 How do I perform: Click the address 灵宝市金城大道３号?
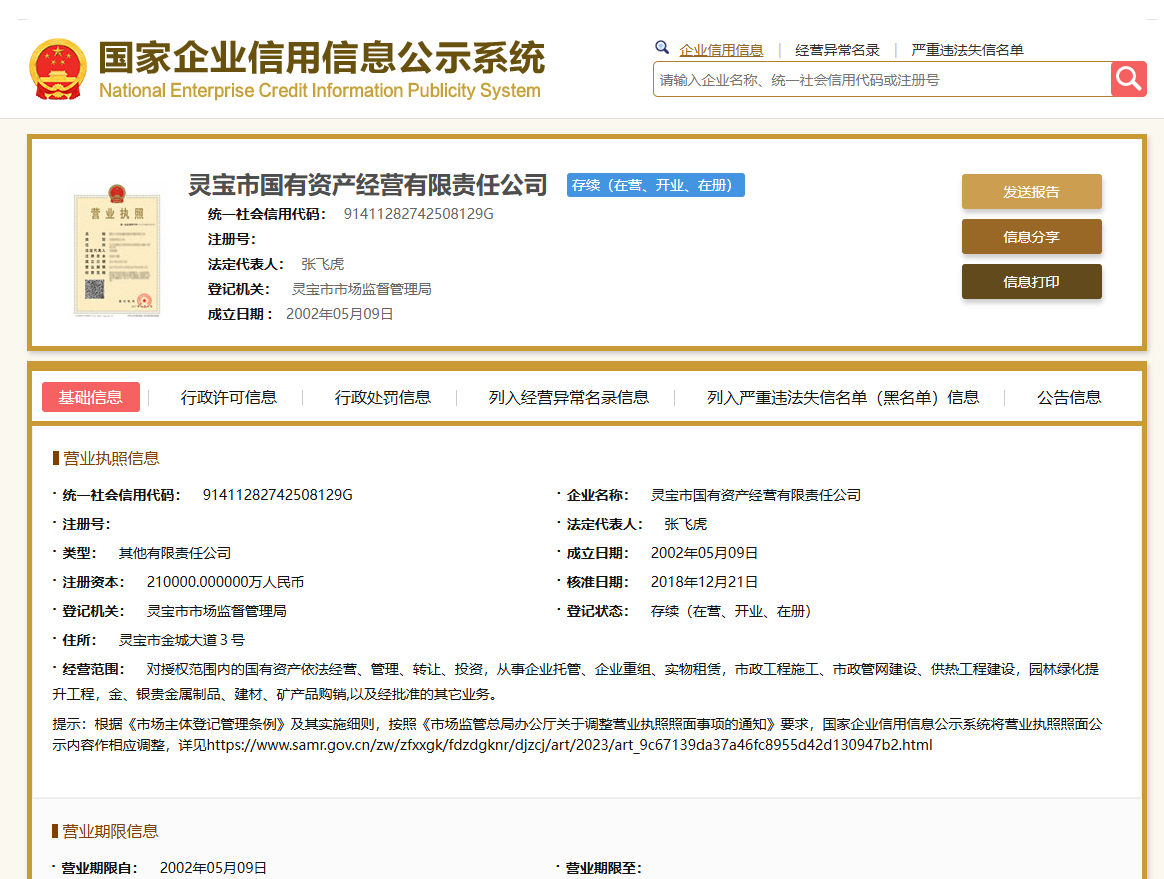coord(182,640)
